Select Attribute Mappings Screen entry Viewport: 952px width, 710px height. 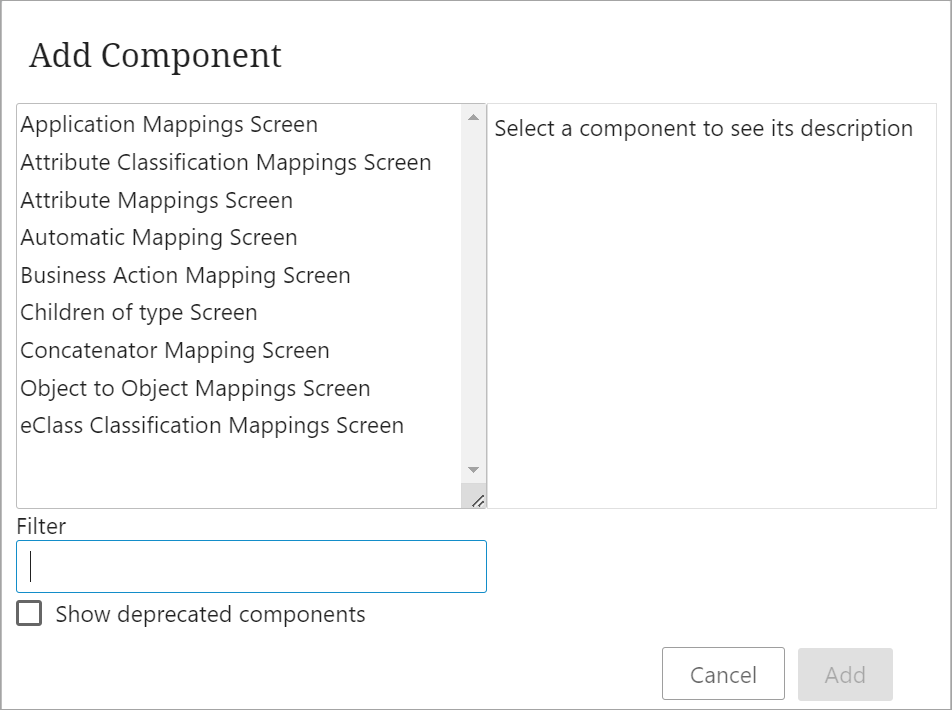[157, 201]
